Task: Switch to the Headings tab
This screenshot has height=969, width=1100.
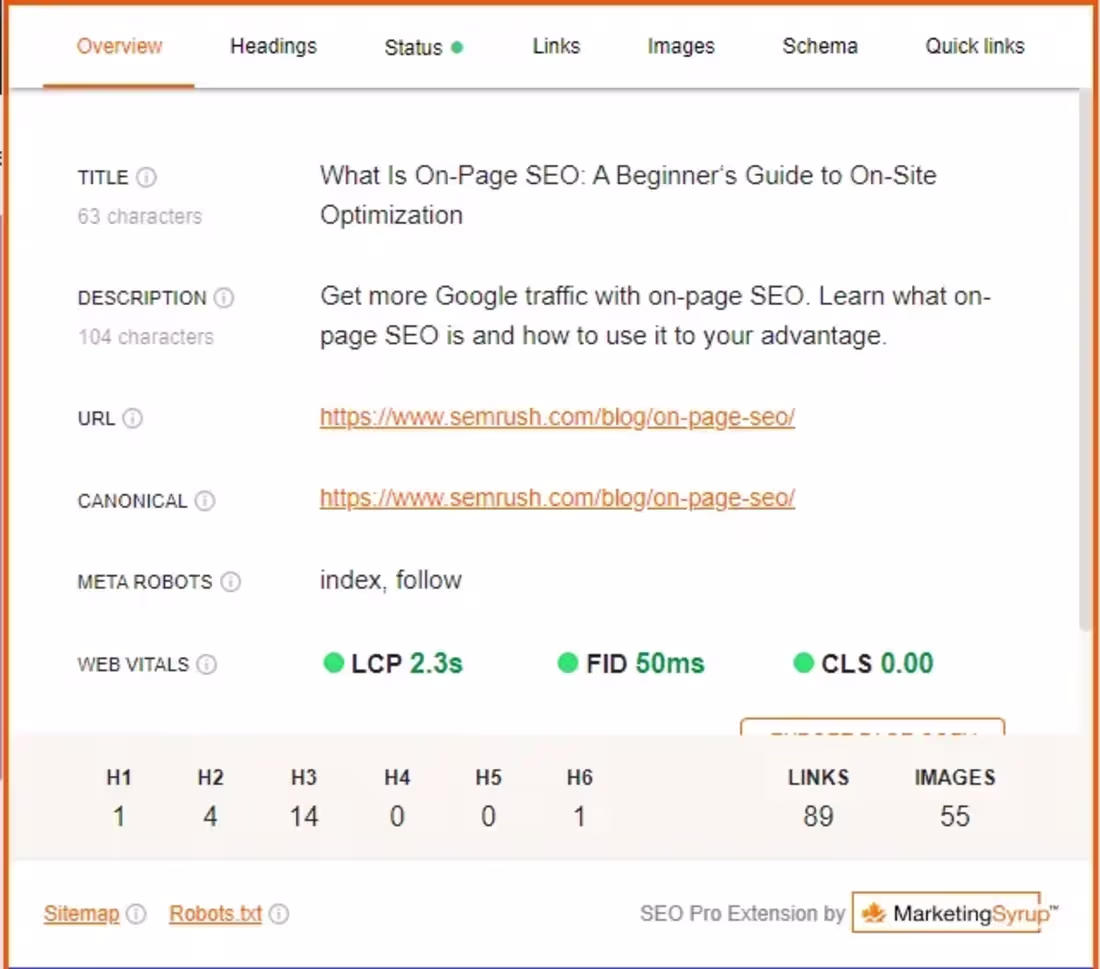Action: click(273, 46)
